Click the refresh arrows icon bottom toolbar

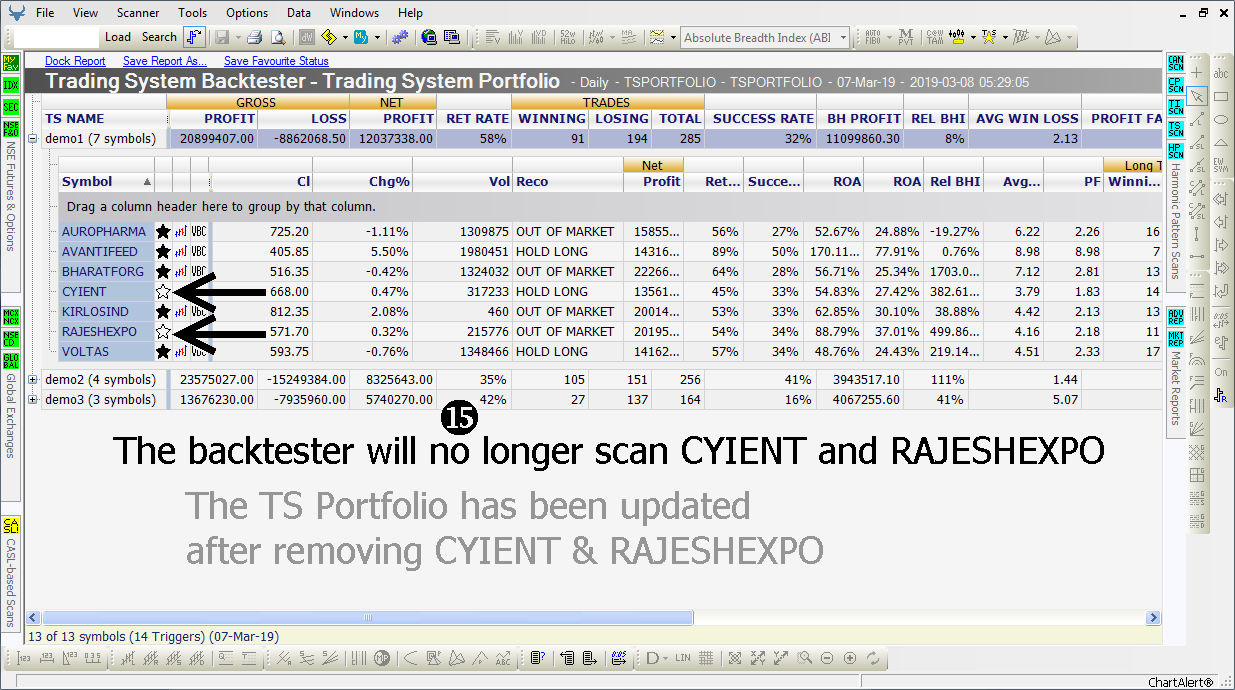click(873, 658)
